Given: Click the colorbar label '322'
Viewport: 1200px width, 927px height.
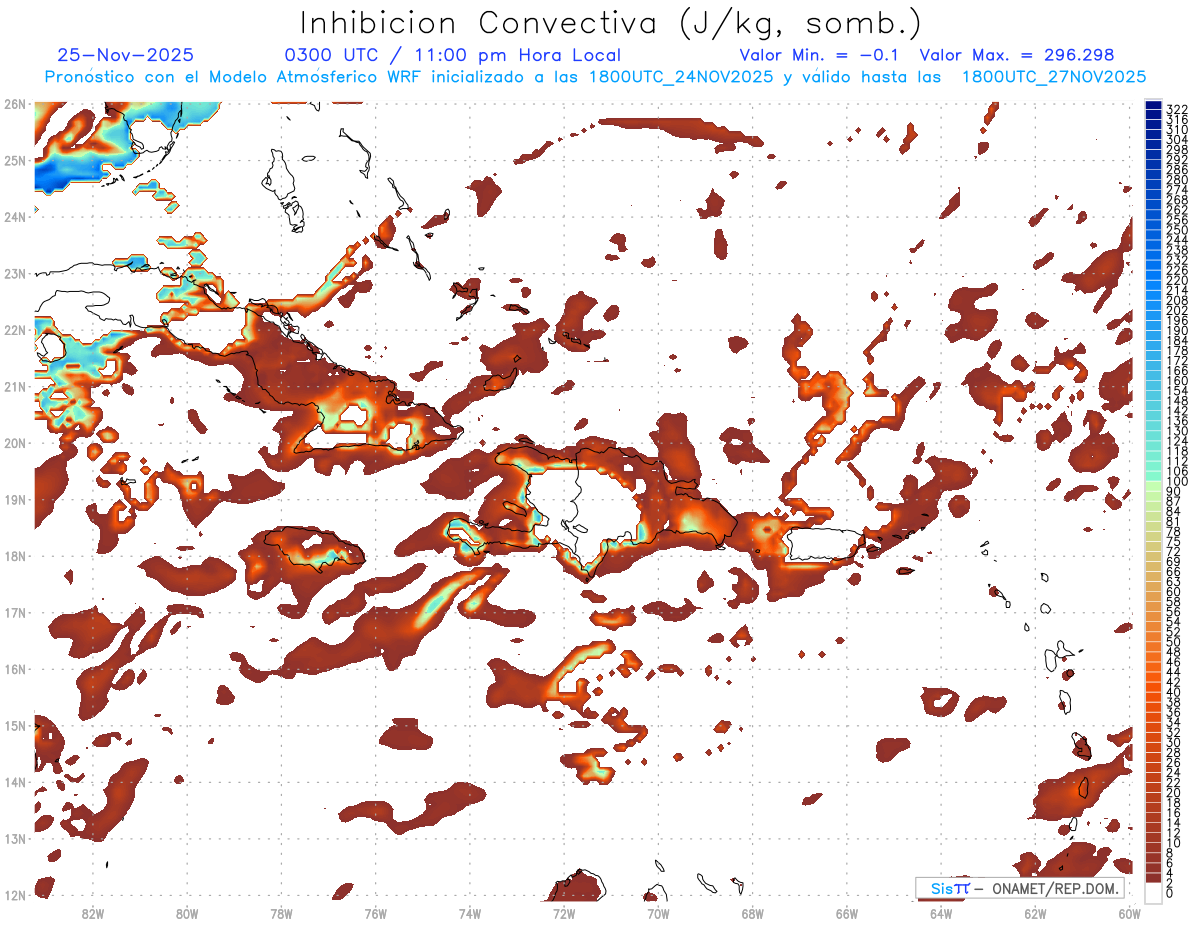Looking at the screenshot, I should click(1177, 108).
